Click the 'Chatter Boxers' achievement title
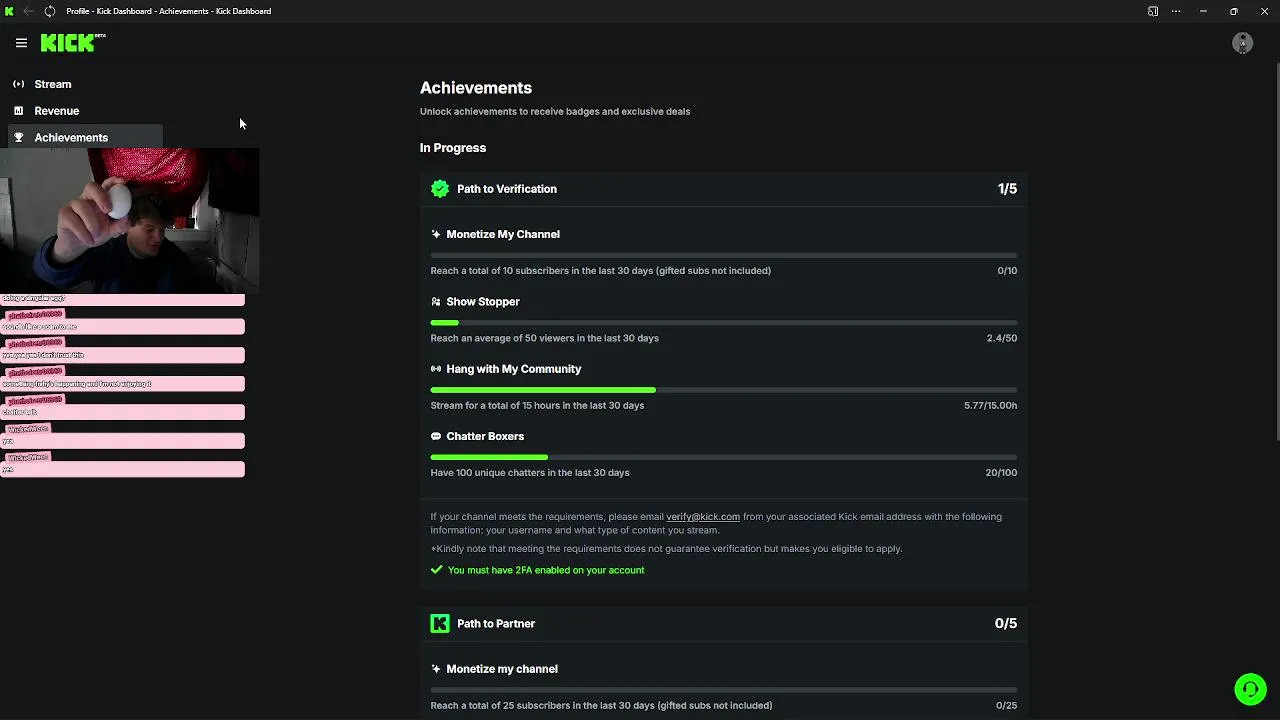Image resolution: width=1280 pixels, height=720 pixels. pyautogui.click(x=485, y=437)
